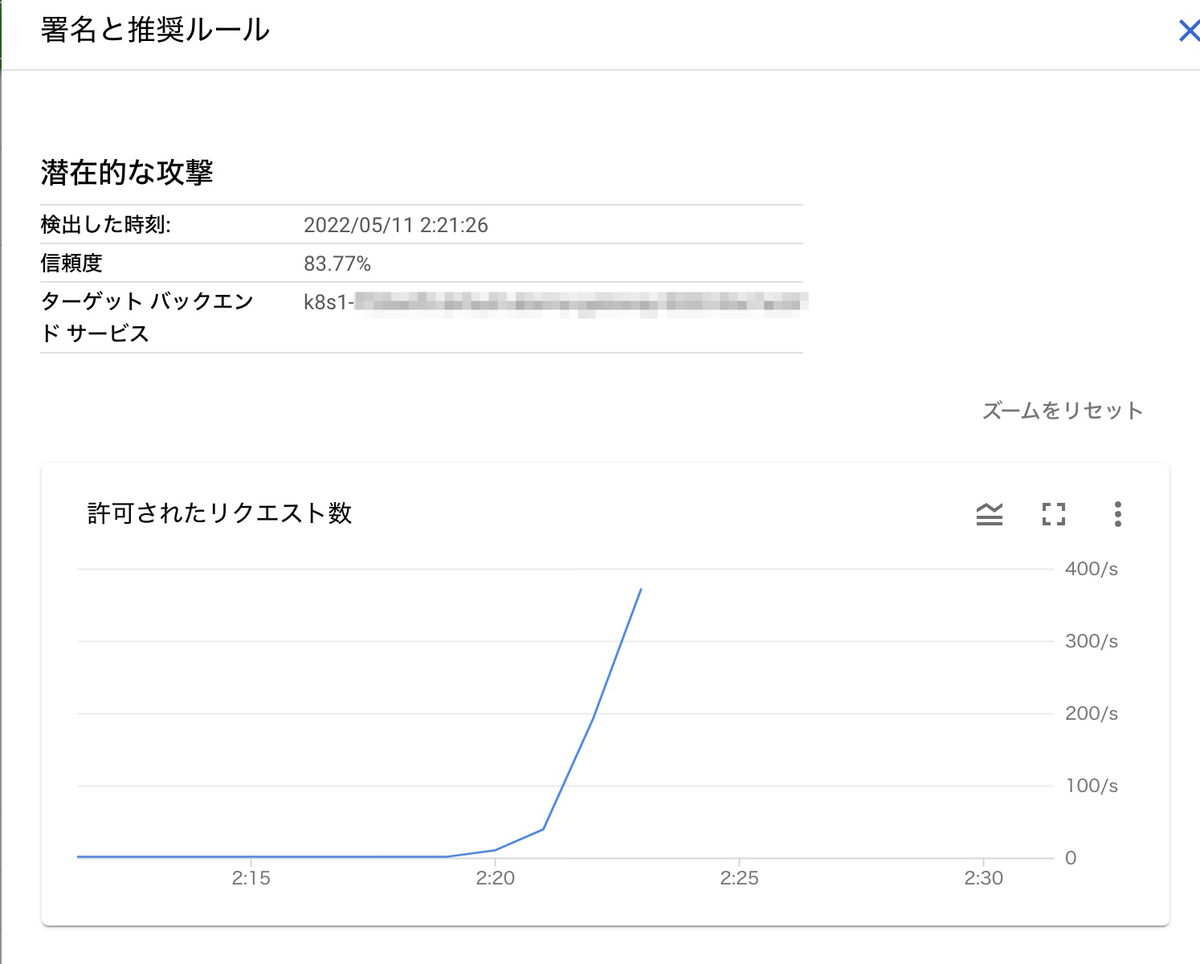Click the 潜在的な攻撃 heading
This screenshot has width=1200, height=964.
coord(127,172)
